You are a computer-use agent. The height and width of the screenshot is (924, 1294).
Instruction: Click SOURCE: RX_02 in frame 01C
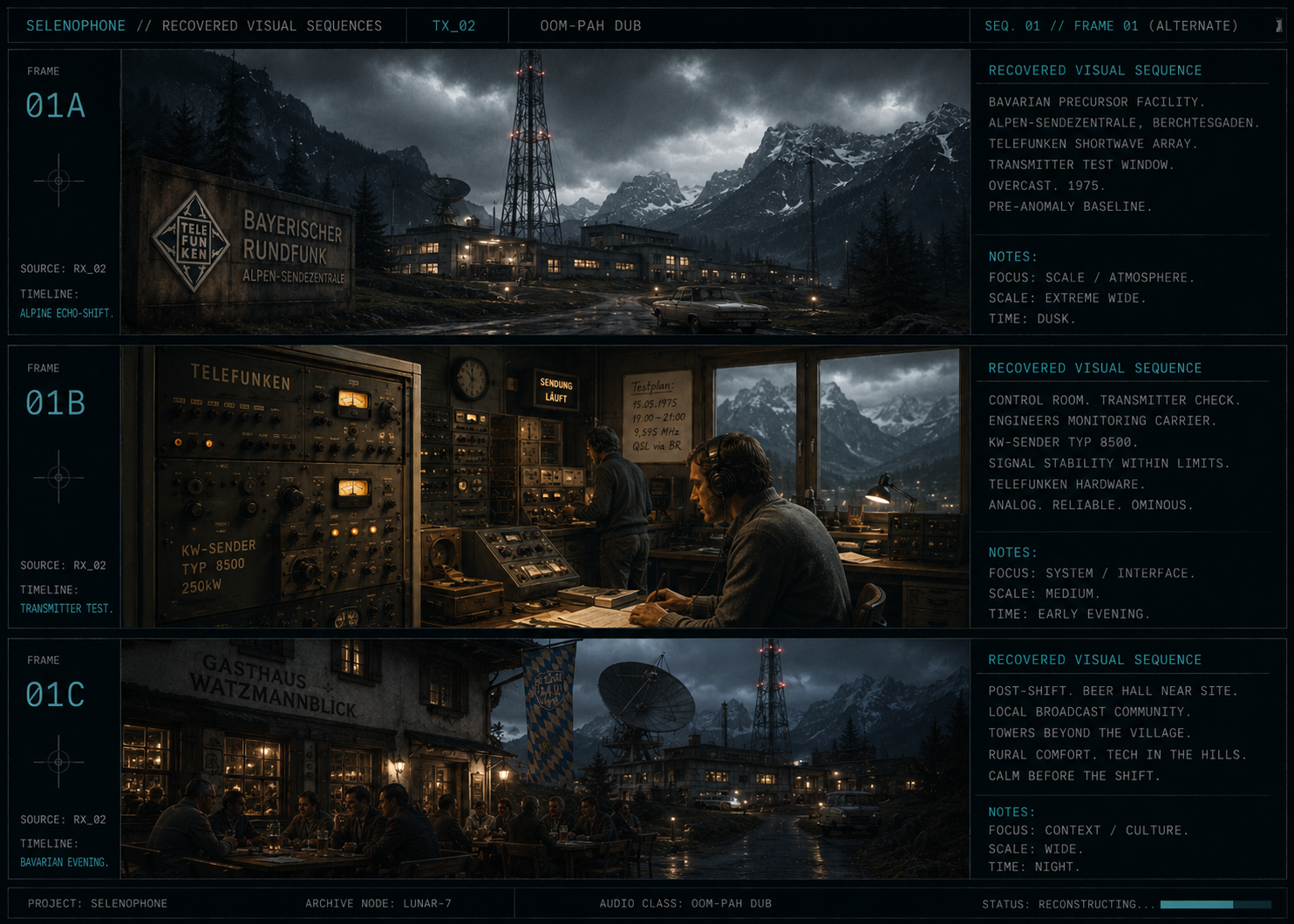[63, 819]
